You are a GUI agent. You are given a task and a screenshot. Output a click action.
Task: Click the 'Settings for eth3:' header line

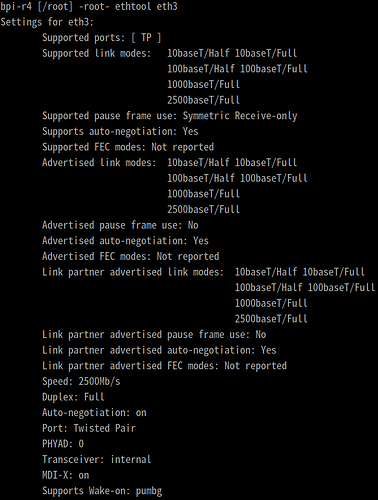47,22
